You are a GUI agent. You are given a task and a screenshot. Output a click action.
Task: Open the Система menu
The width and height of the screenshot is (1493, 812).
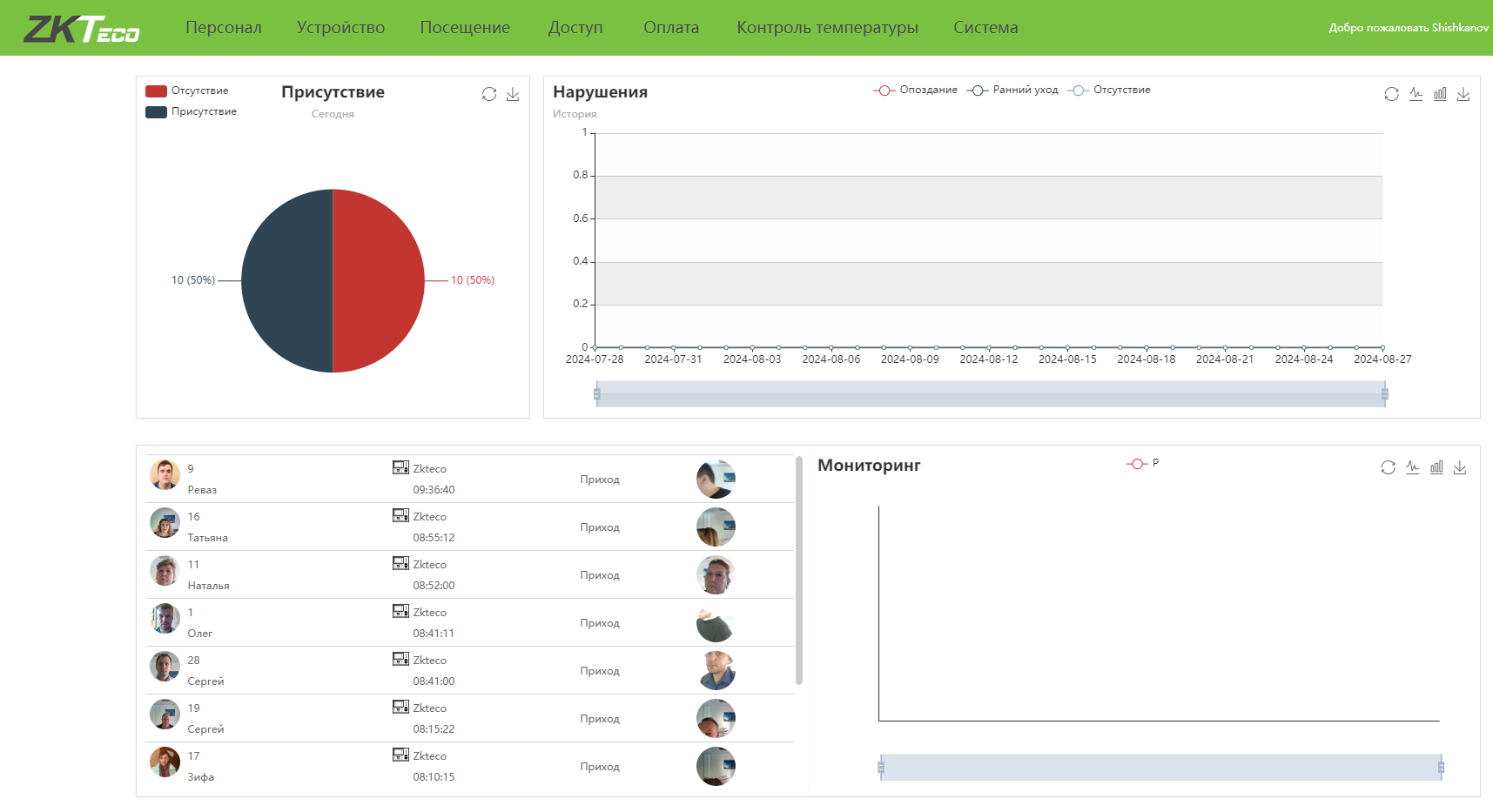(x=985, y=28)
